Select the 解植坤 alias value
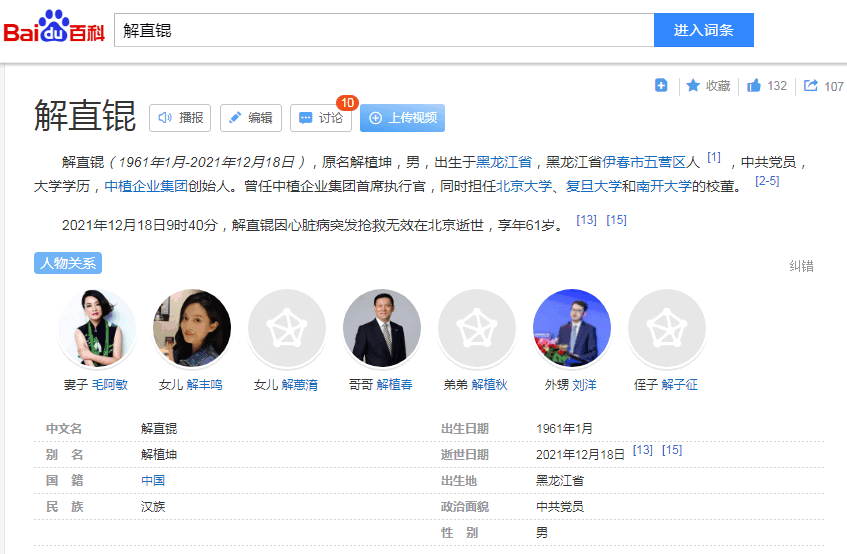 [x=159, y=455]
